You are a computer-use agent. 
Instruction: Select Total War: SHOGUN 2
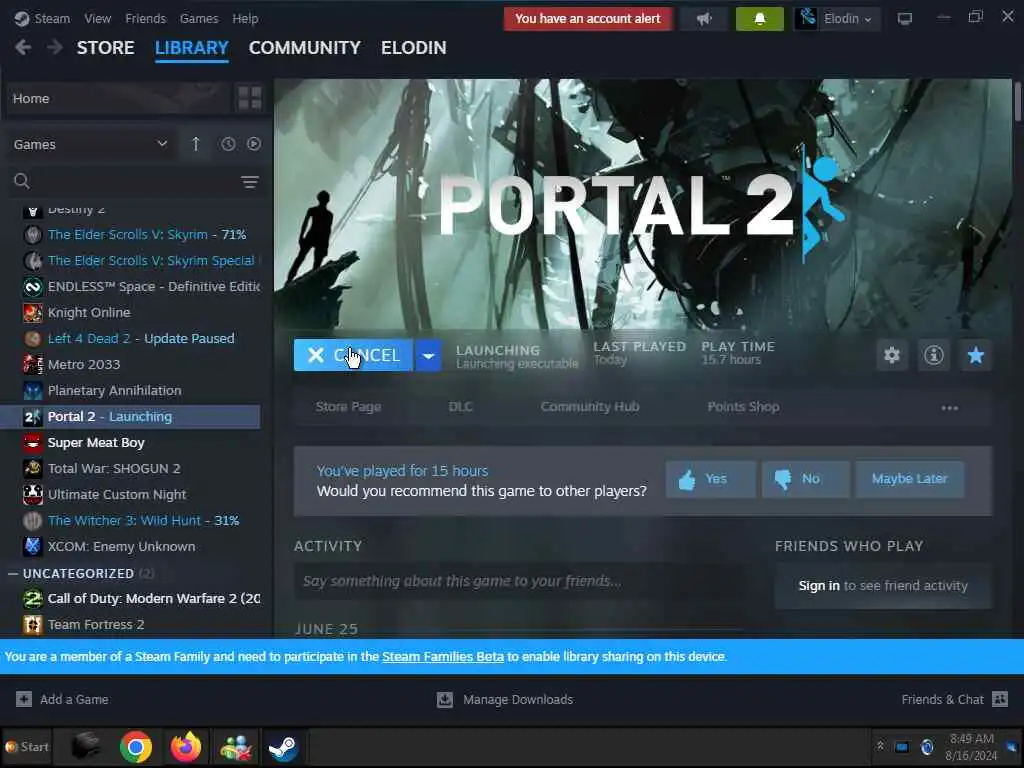point(114,468)
